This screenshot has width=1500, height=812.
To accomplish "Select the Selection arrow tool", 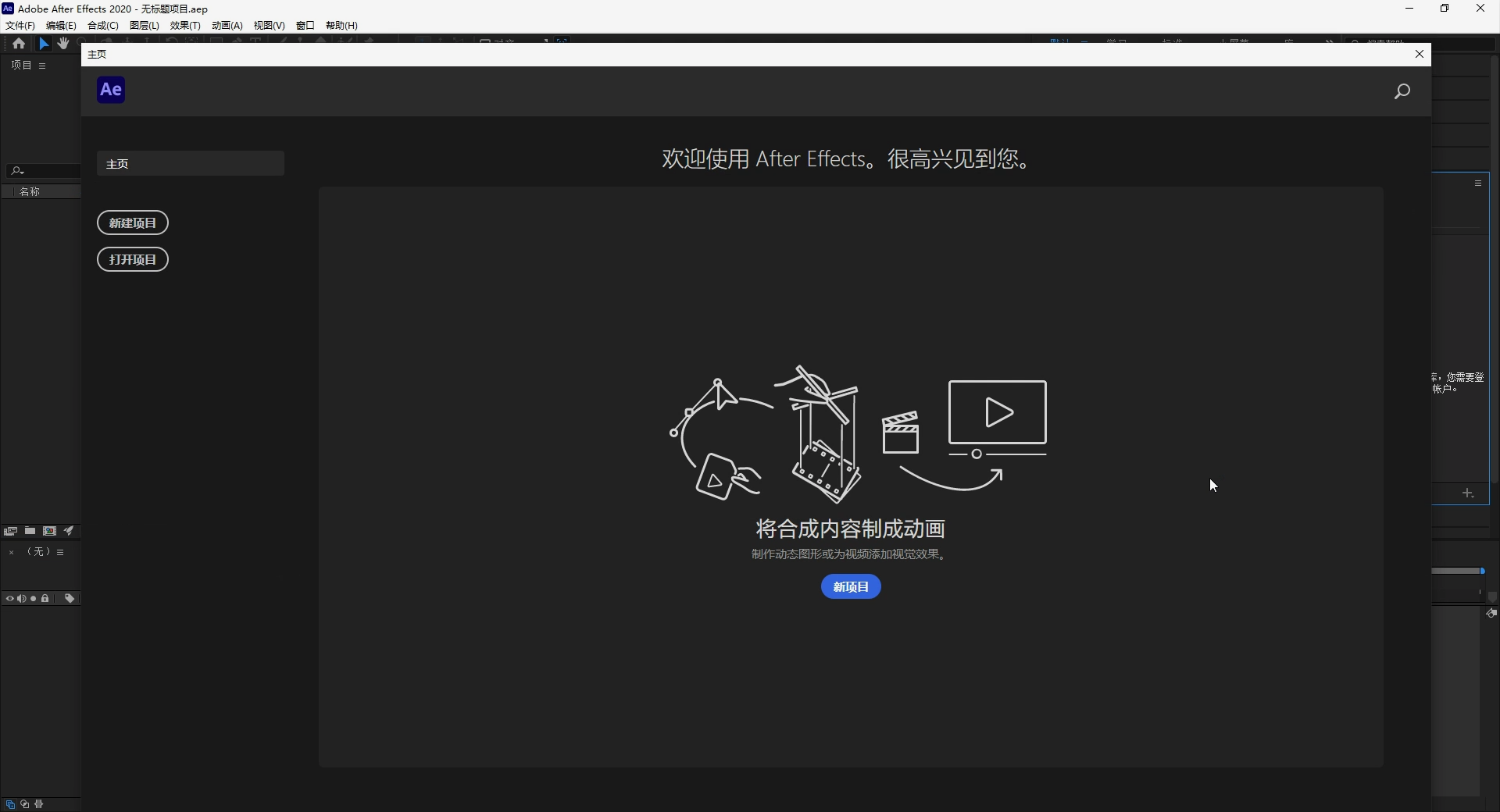I will [44, 44].
